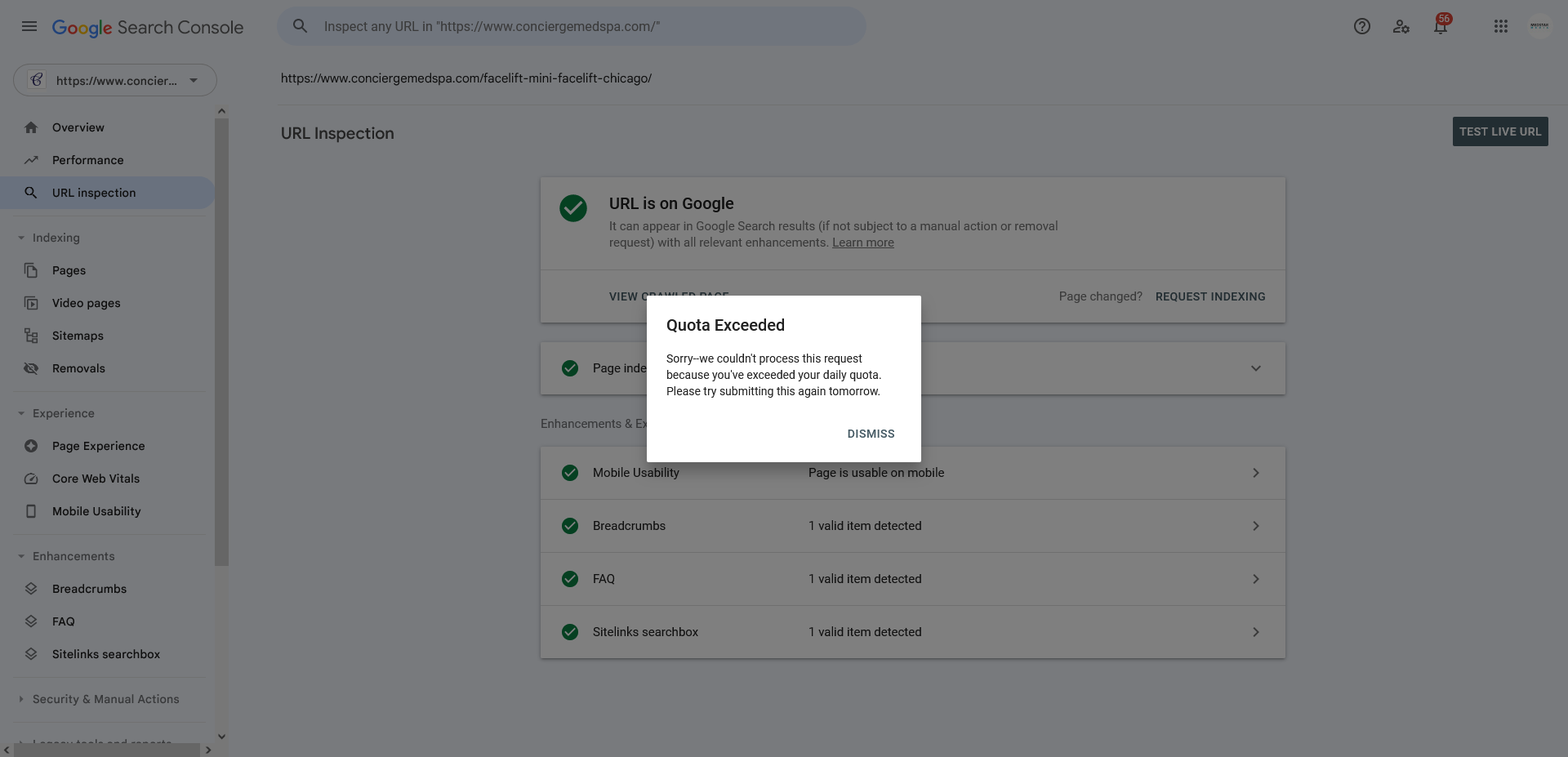Follow the Learn more link

point(863,243)
